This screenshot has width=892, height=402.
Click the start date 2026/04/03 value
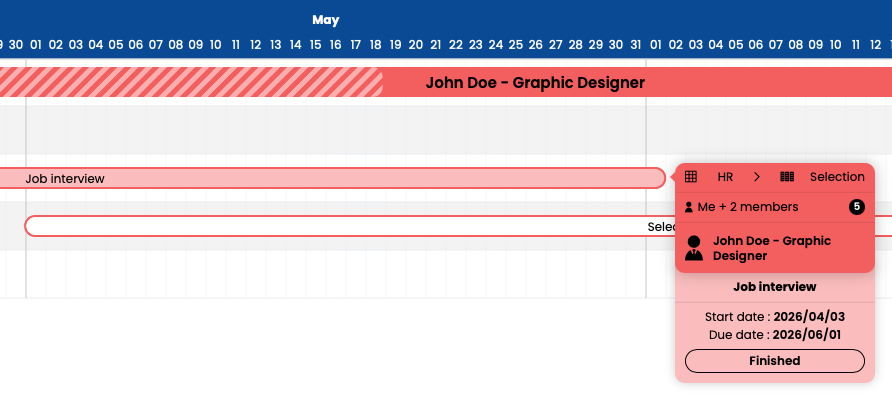click(809, 317)
